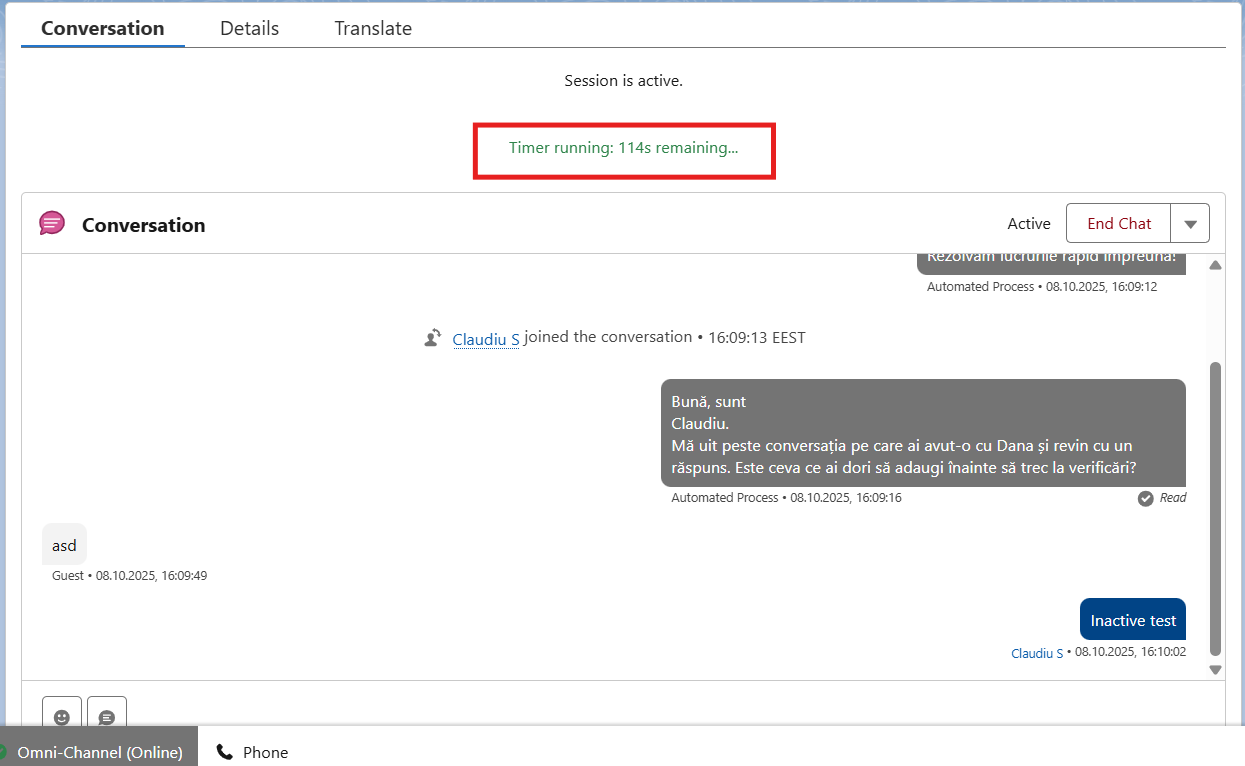This screenshot has height=766, width=1245.
Task: Click the scroll-up arrow of the chat scrollbar
Action: pyautogui.click(x=1215, y=264)
